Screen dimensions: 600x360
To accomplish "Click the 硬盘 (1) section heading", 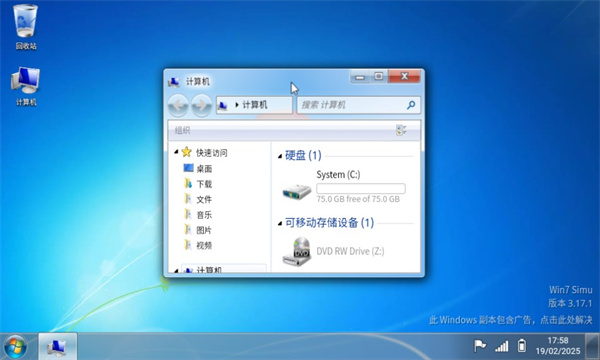I will [x=303, y=155].
